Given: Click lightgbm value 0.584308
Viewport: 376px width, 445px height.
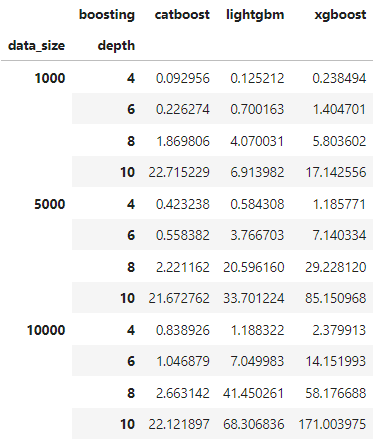Looking at the screenshot, I should pos(257,204).
